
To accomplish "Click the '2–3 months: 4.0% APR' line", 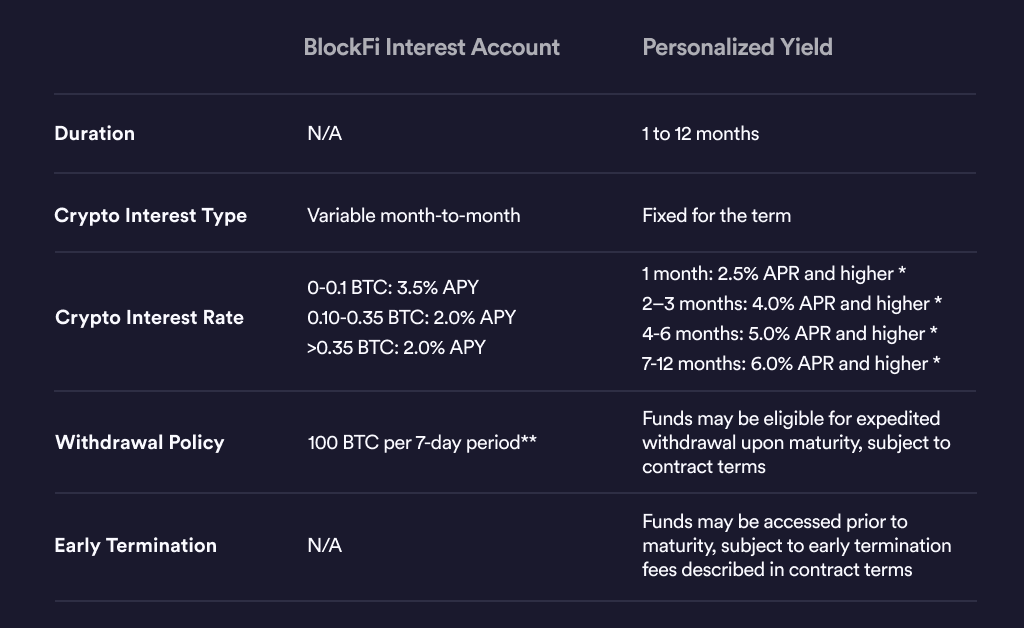I will [x=792, y=303].
